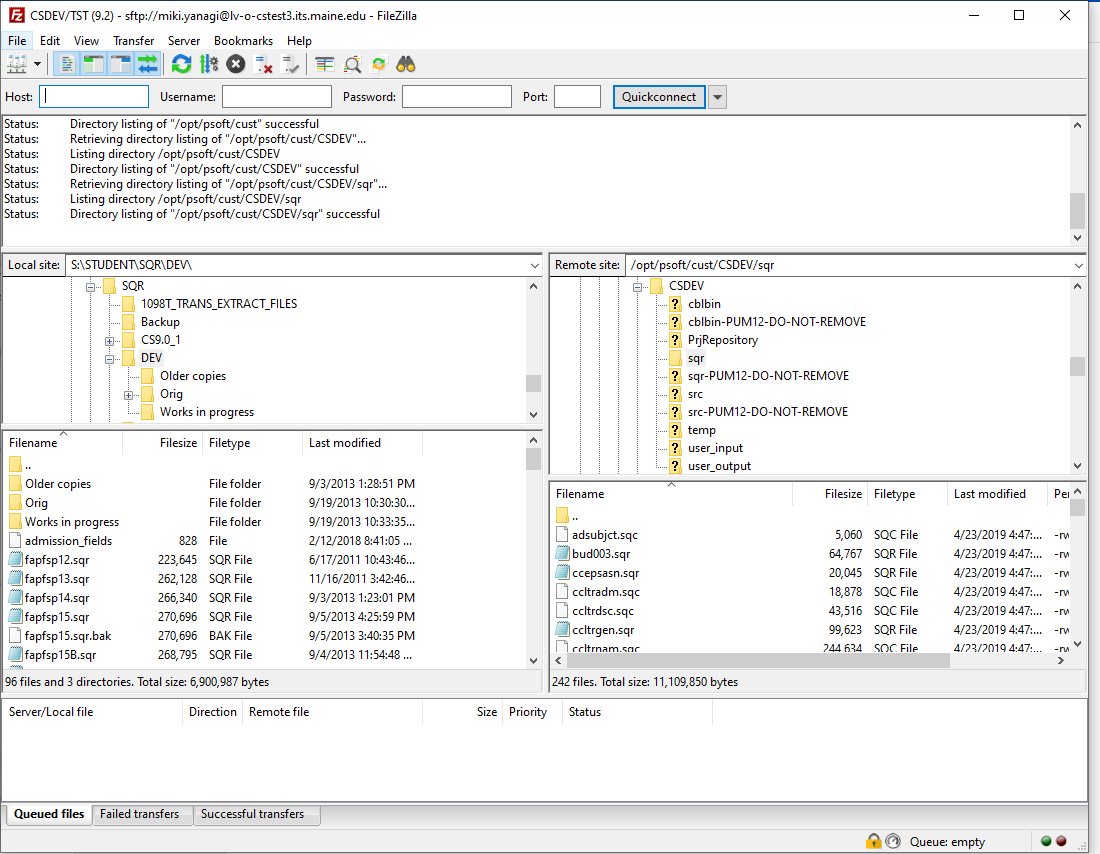Collapse the DEV folder in local tree
The width and height of the screenshot is (1100, 854).
click(109, 359)
